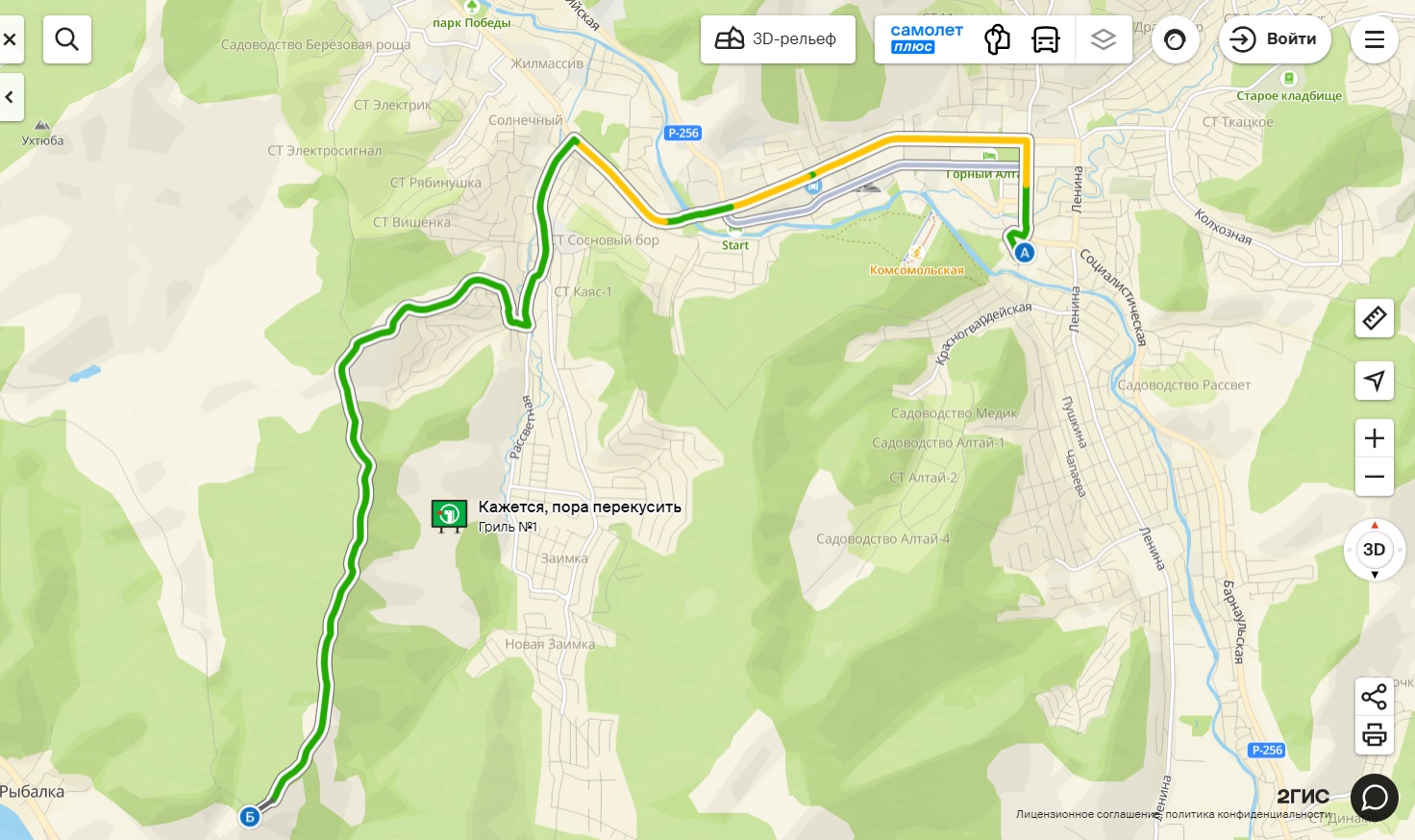Close the route panel with X

click(10, 39)
